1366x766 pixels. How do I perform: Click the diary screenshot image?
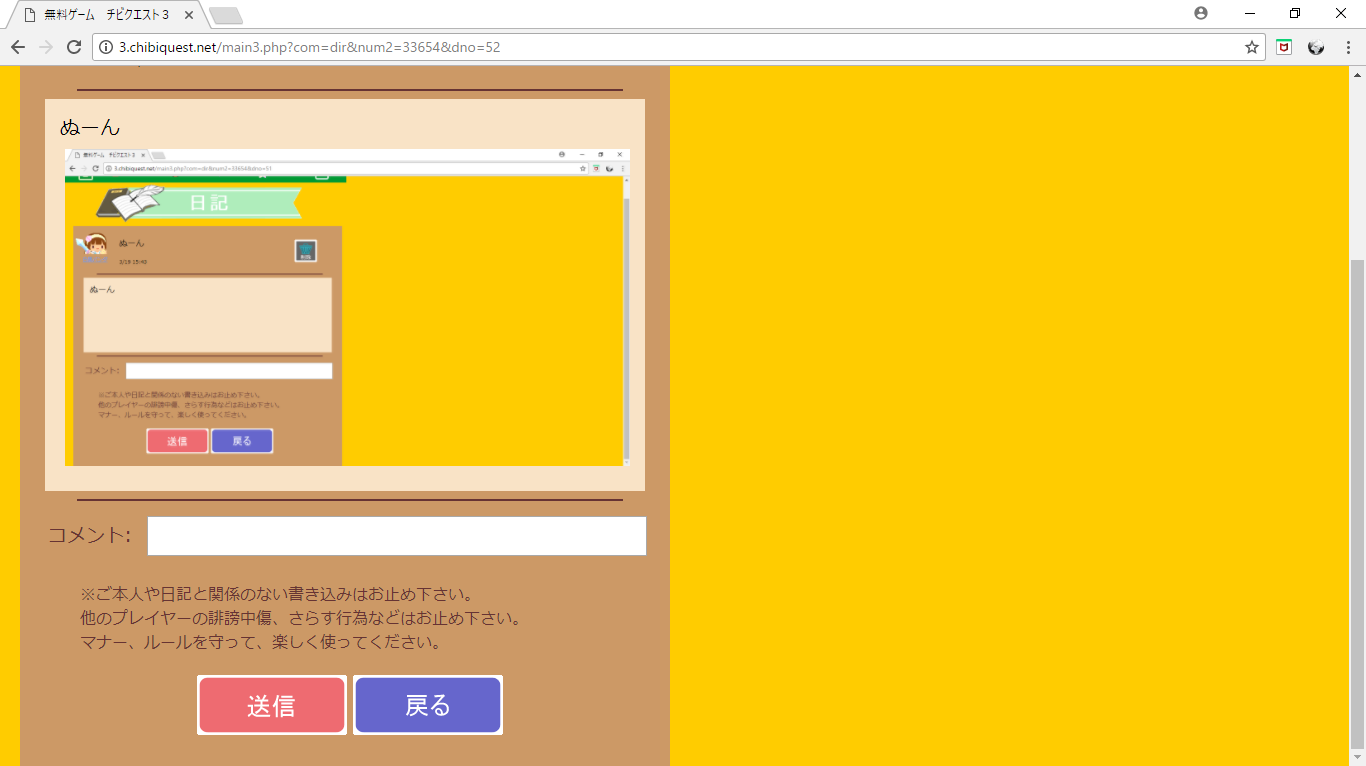347,307
